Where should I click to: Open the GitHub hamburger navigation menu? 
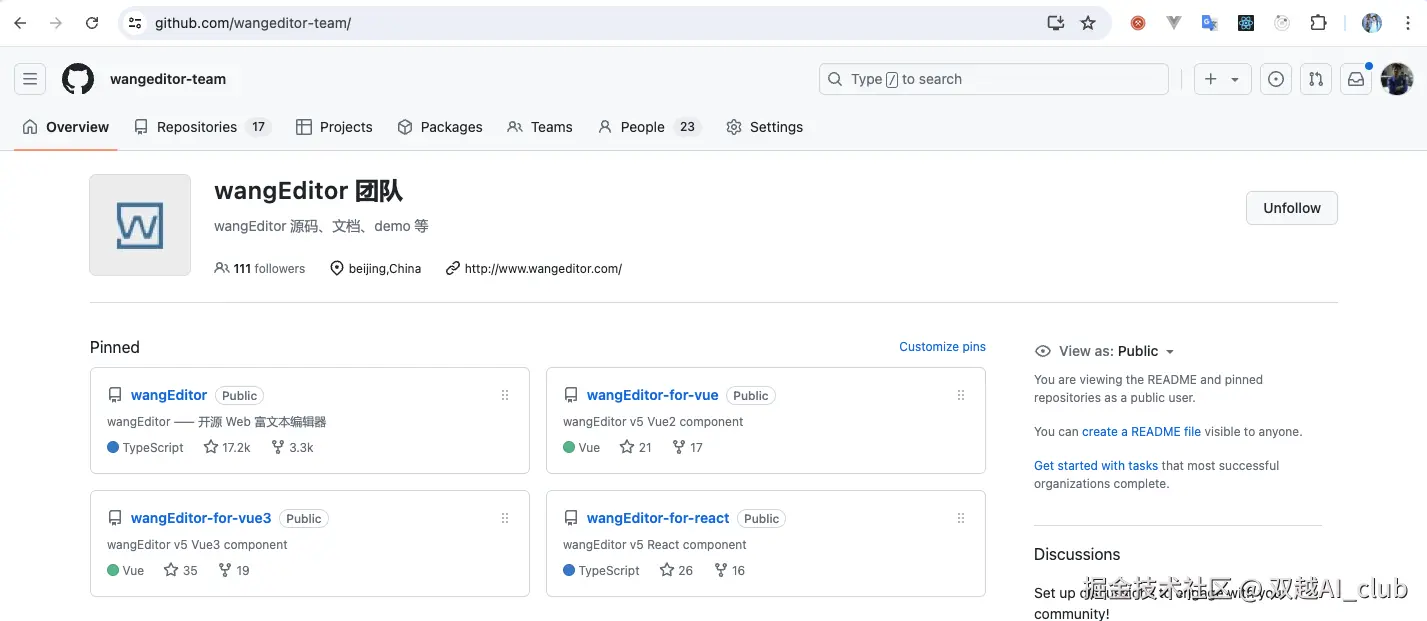coord(30,79)
